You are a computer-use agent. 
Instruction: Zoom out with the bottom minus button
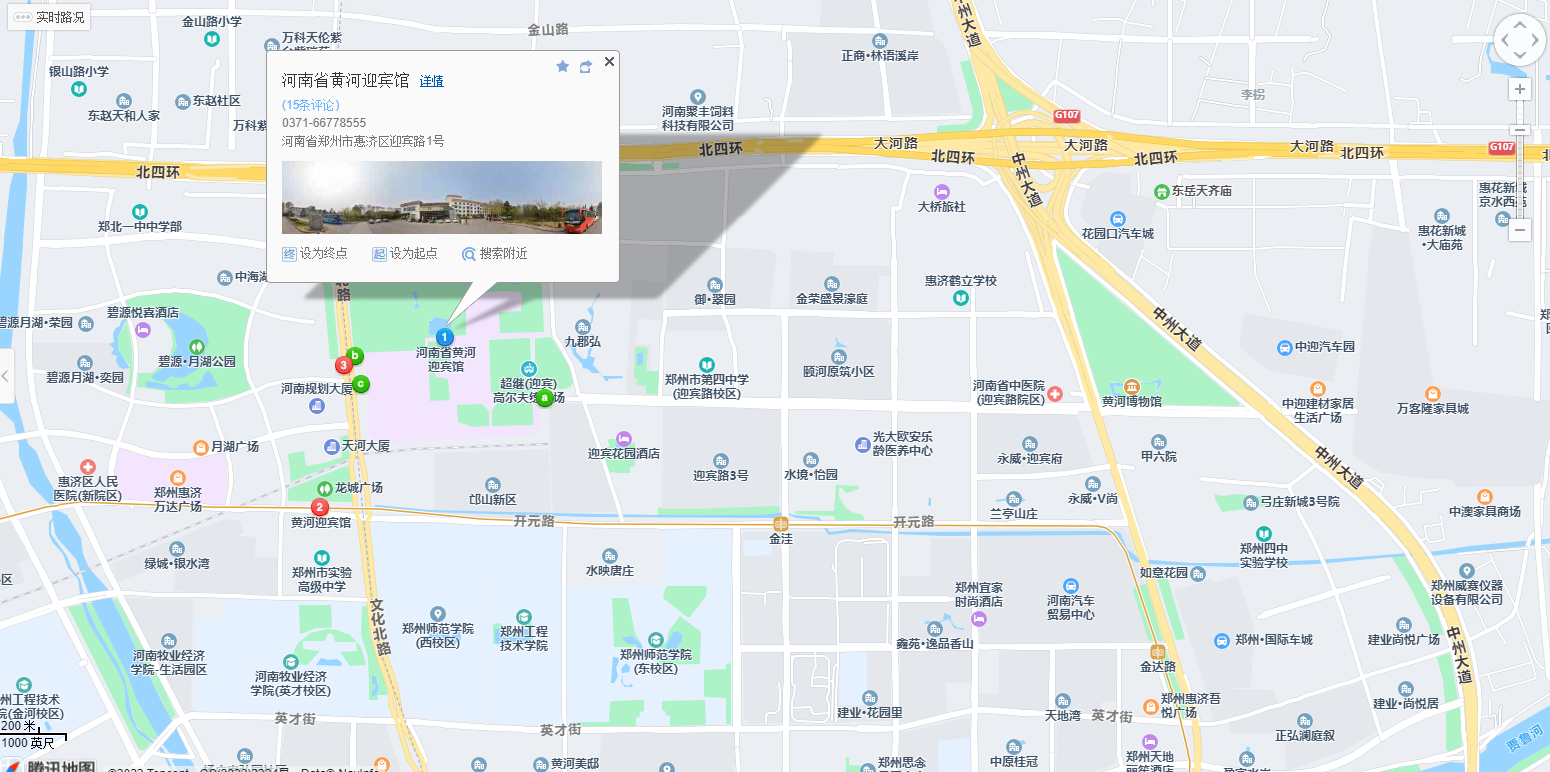(1520, 230)
